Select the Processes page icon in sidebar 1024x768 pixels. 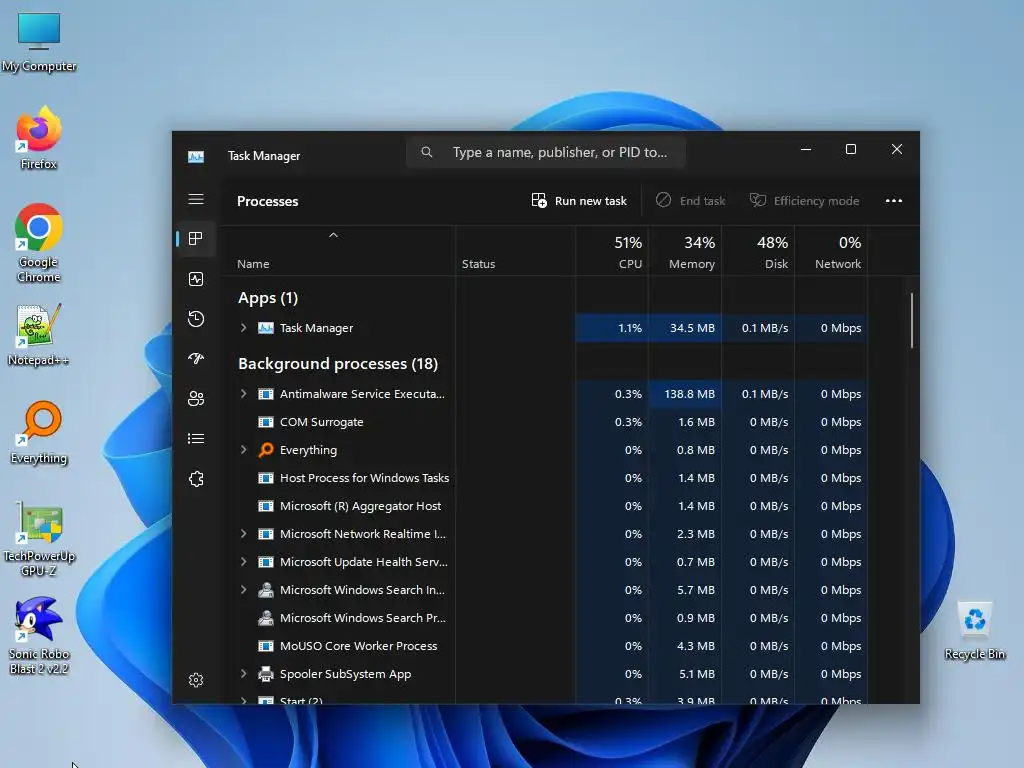(196, 239)
